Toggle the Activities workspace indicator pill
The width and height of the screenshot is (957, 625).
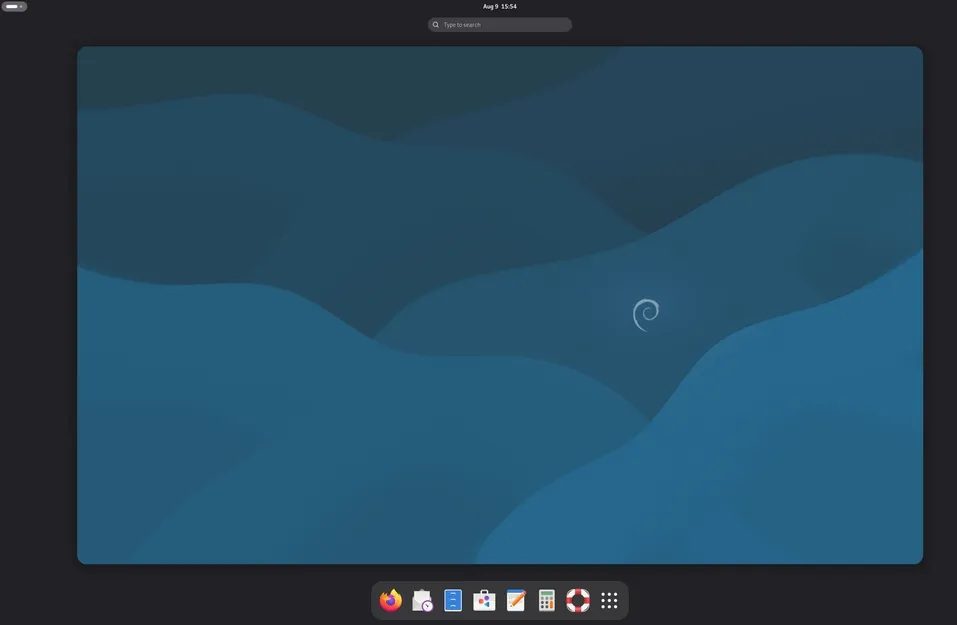click(x=14, y=6)
